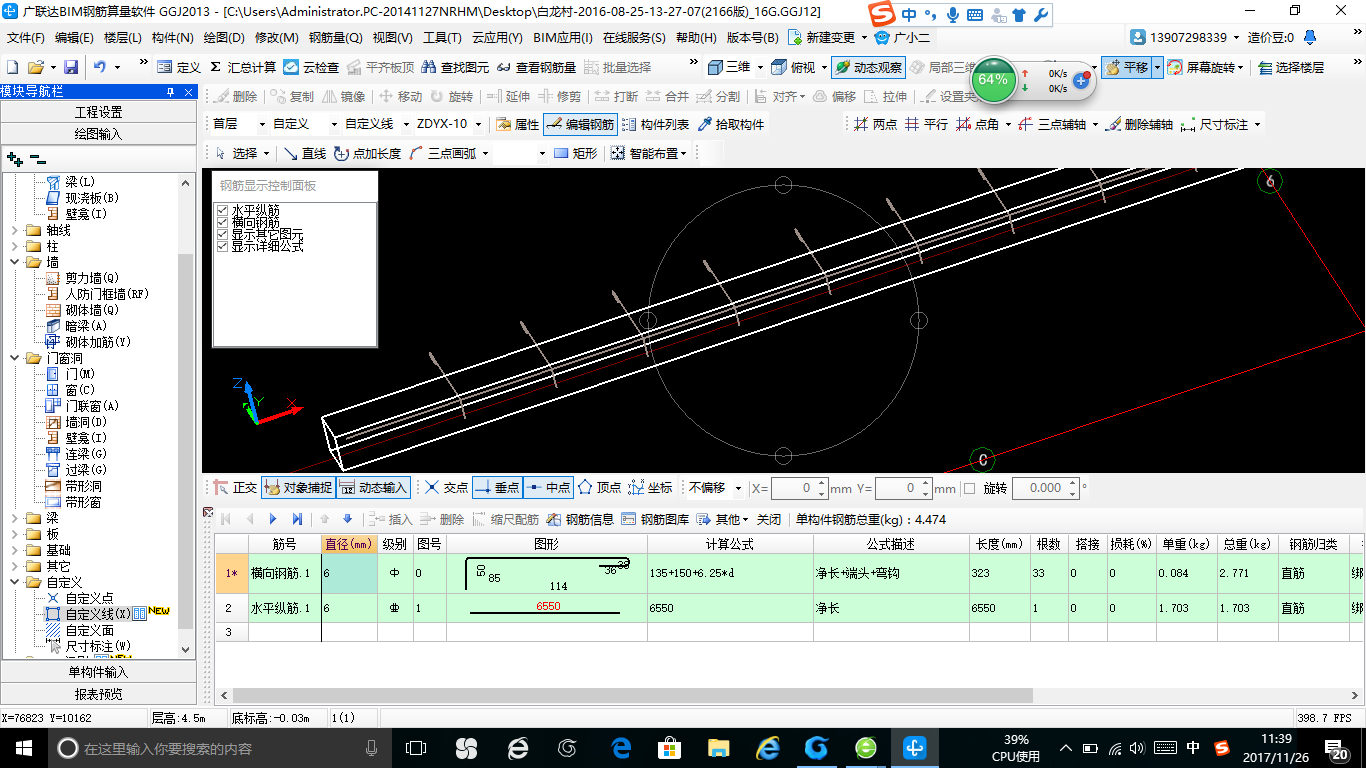Click 查看钢筋量 view rebar quantity
This screenshot has width=1366, height=768.
pyautogui.click(x=537, y=67)
